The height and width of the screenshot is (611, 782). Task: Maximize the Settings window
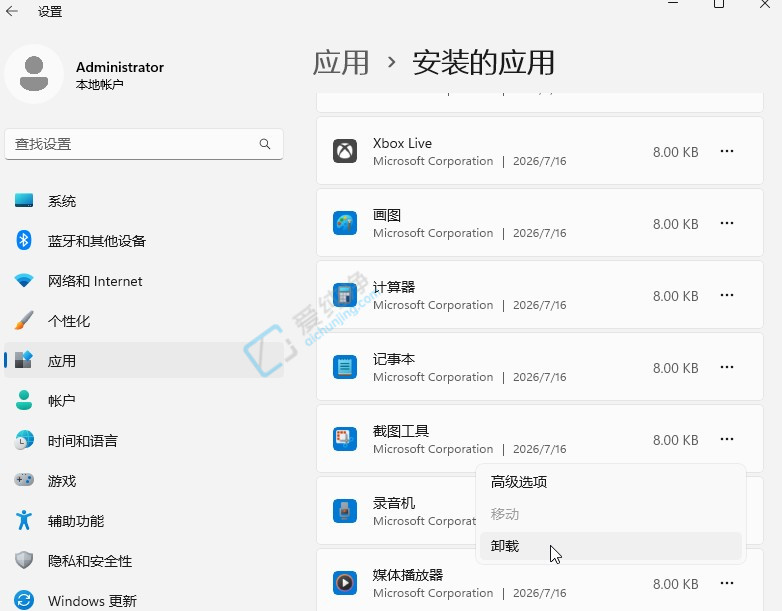(x=719, y=4)
